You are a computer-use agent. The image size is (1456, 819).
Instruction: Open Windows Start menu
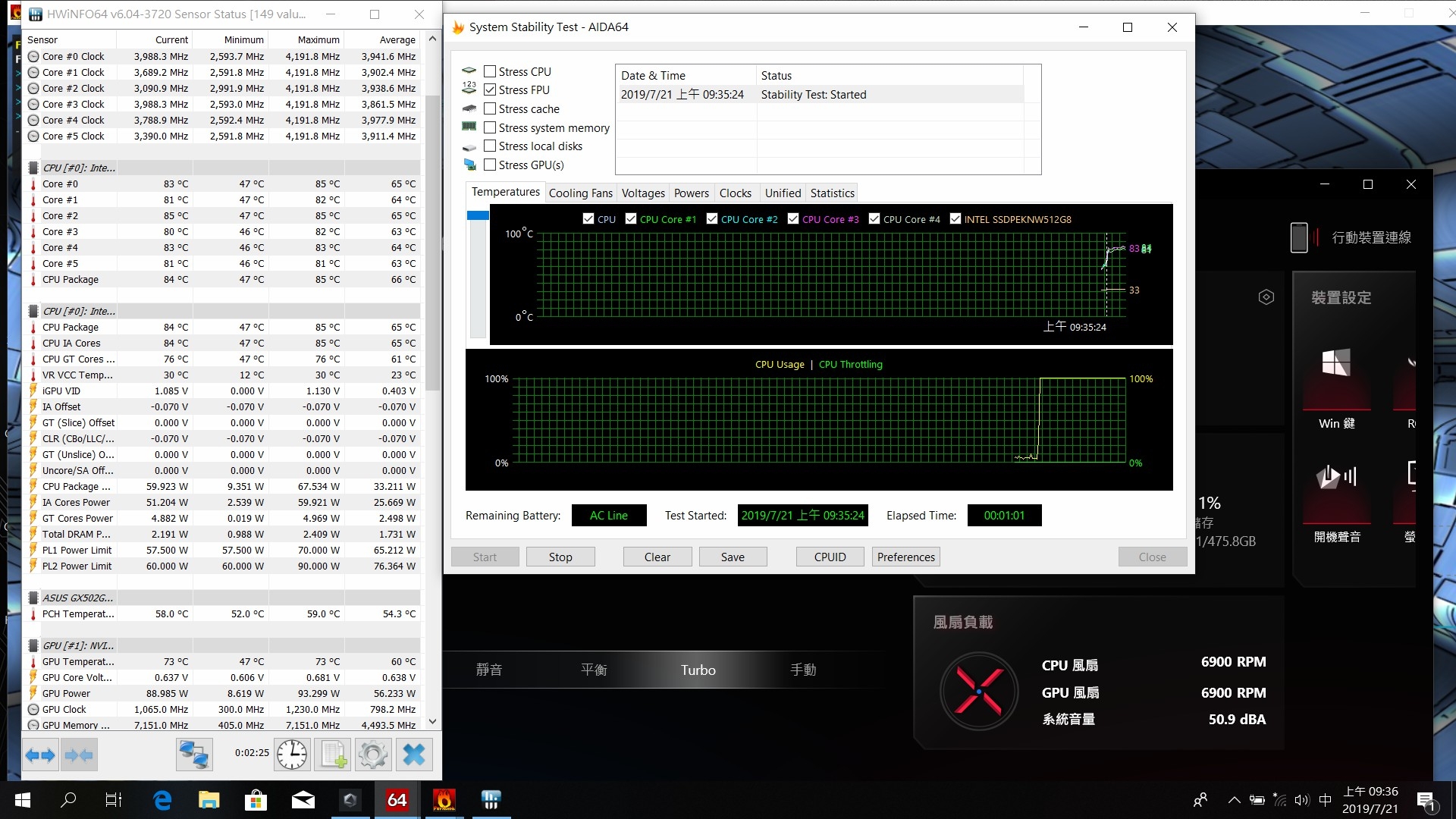[23, 800]
